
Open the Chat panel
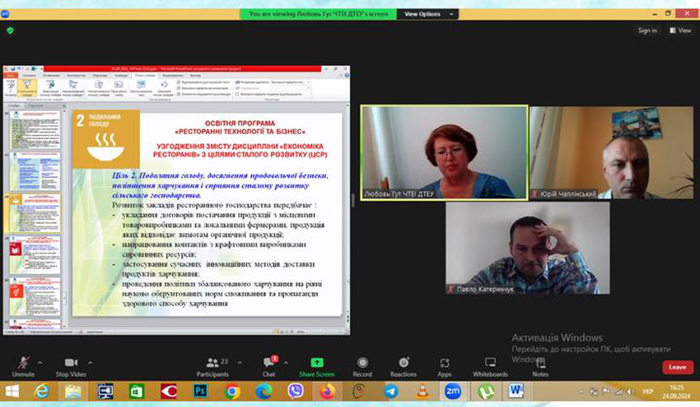pos(269,361)
